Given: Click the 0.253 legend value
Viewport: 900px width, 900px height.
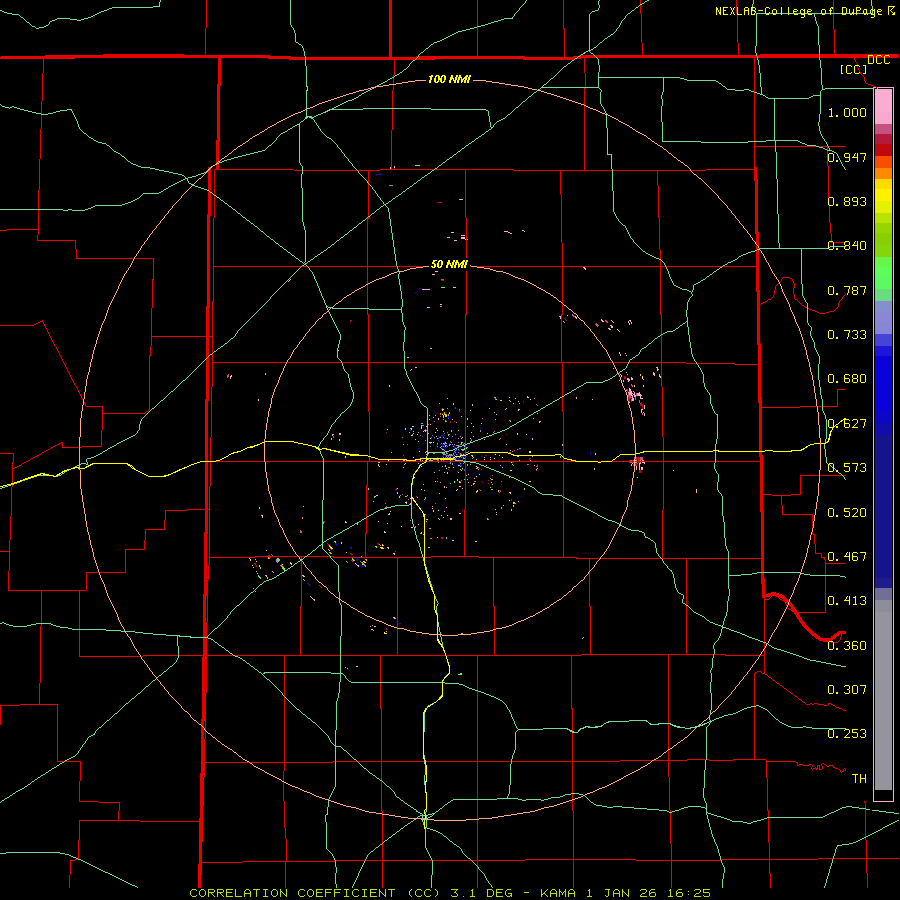Looking at the screenshot, I should (x=847, y=734).
